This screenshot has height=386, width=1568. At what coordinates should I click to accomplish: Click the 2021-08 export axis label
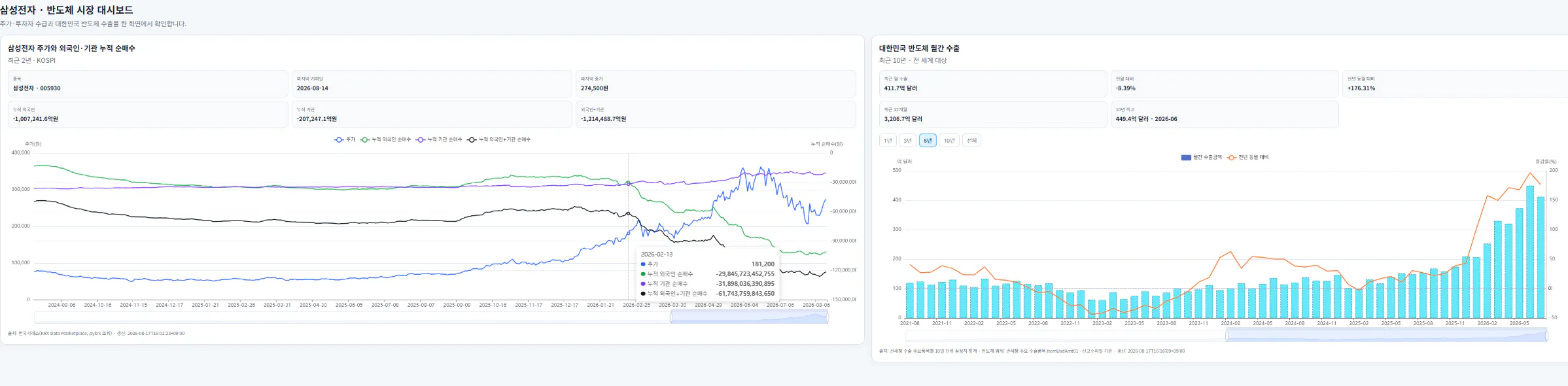coord(909,323)
